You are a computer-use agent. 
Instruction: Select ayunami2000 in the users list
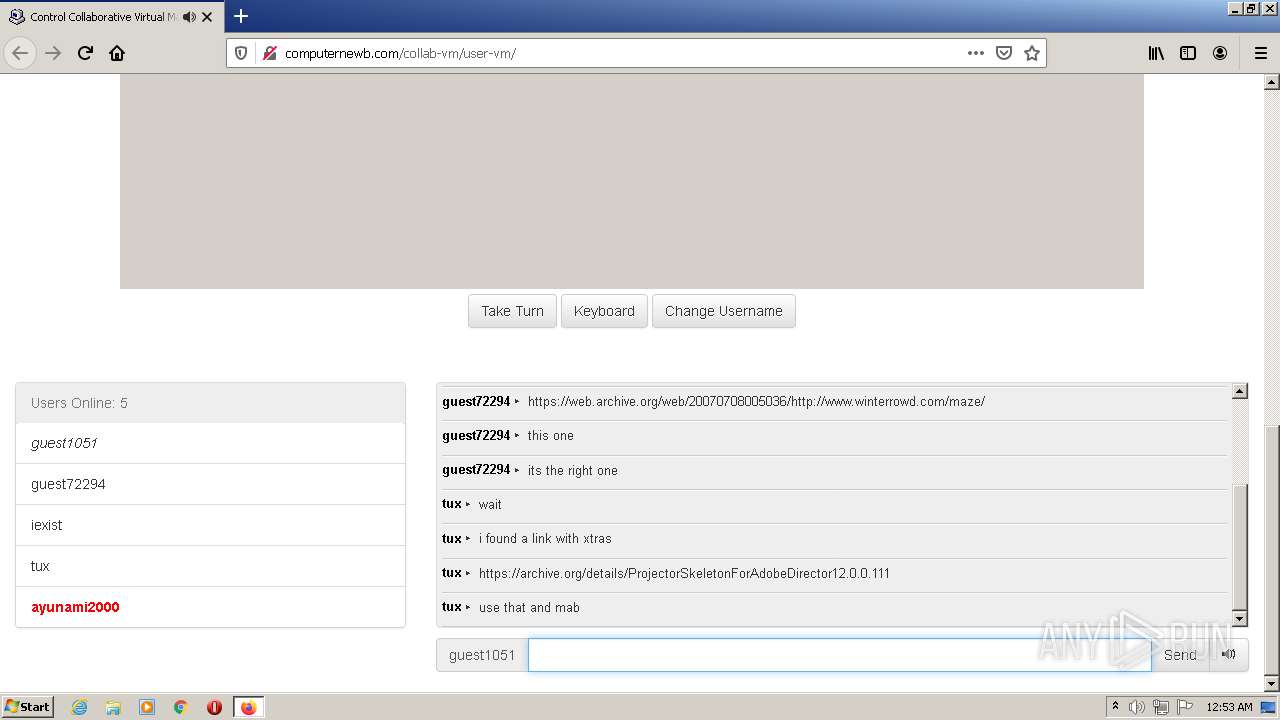point(210,607)
